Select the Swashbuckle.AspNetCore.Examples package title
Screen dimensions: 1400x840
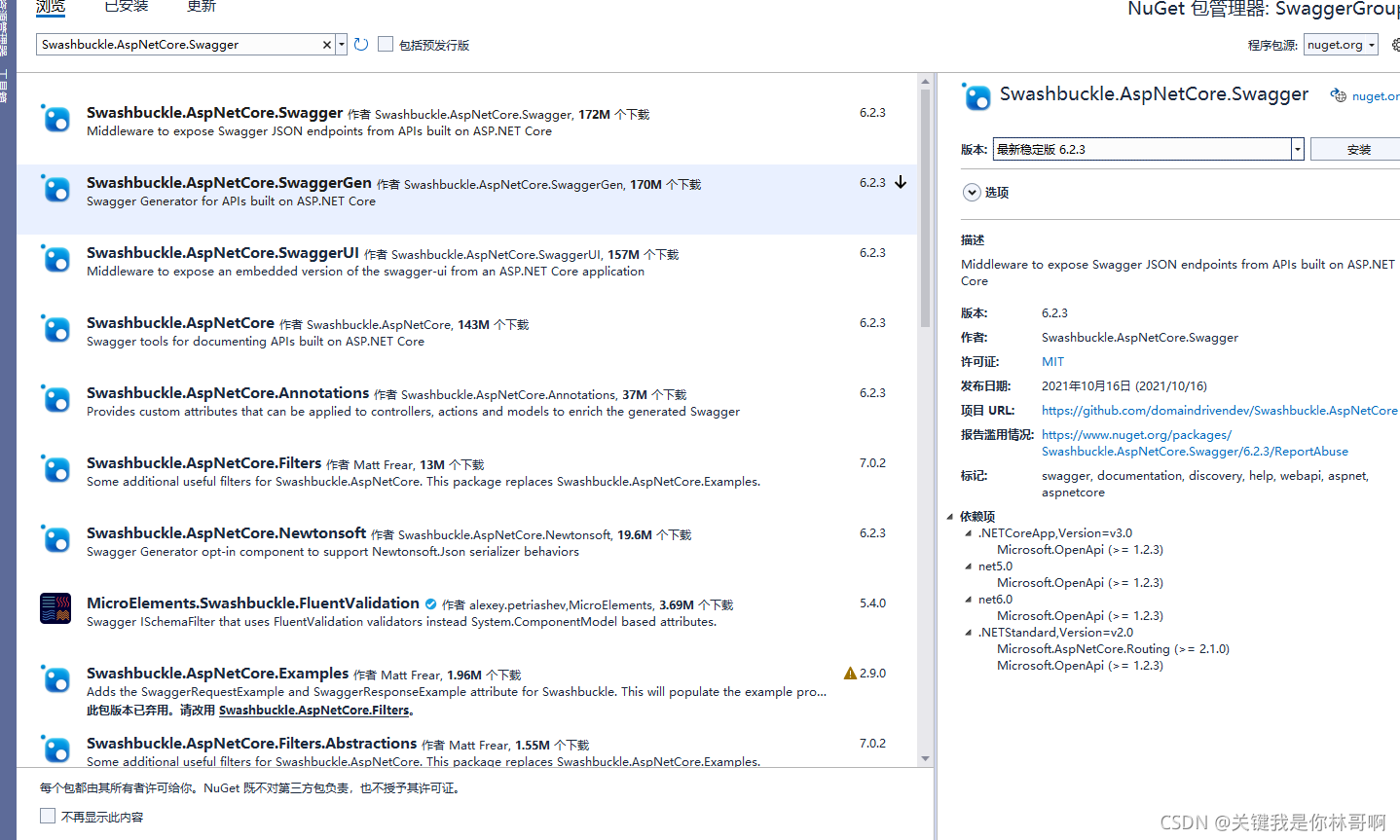click(x=217, y=674)
